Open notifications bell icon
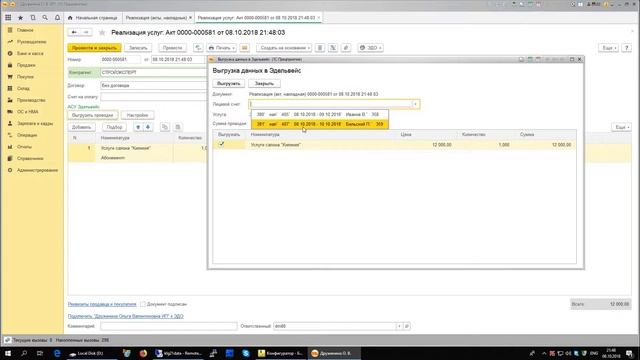The width and height of the screenshot is (640, 360). click(57, 18)
